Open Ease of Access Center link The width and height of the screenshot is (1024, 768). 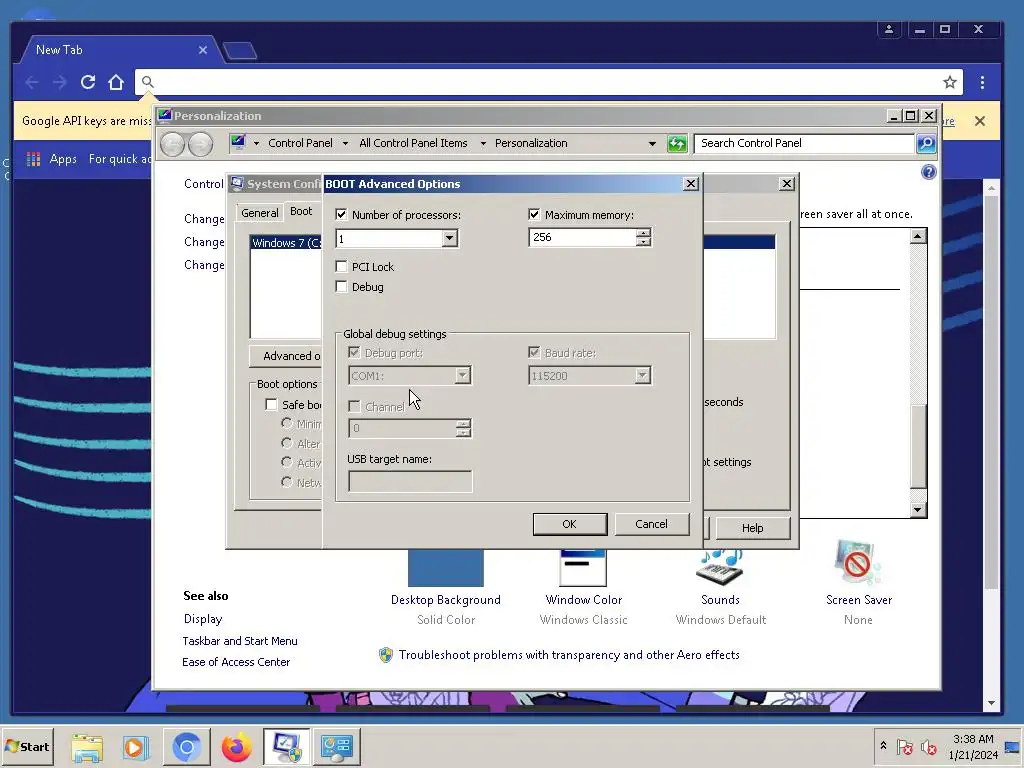click(x=236, y=662)
